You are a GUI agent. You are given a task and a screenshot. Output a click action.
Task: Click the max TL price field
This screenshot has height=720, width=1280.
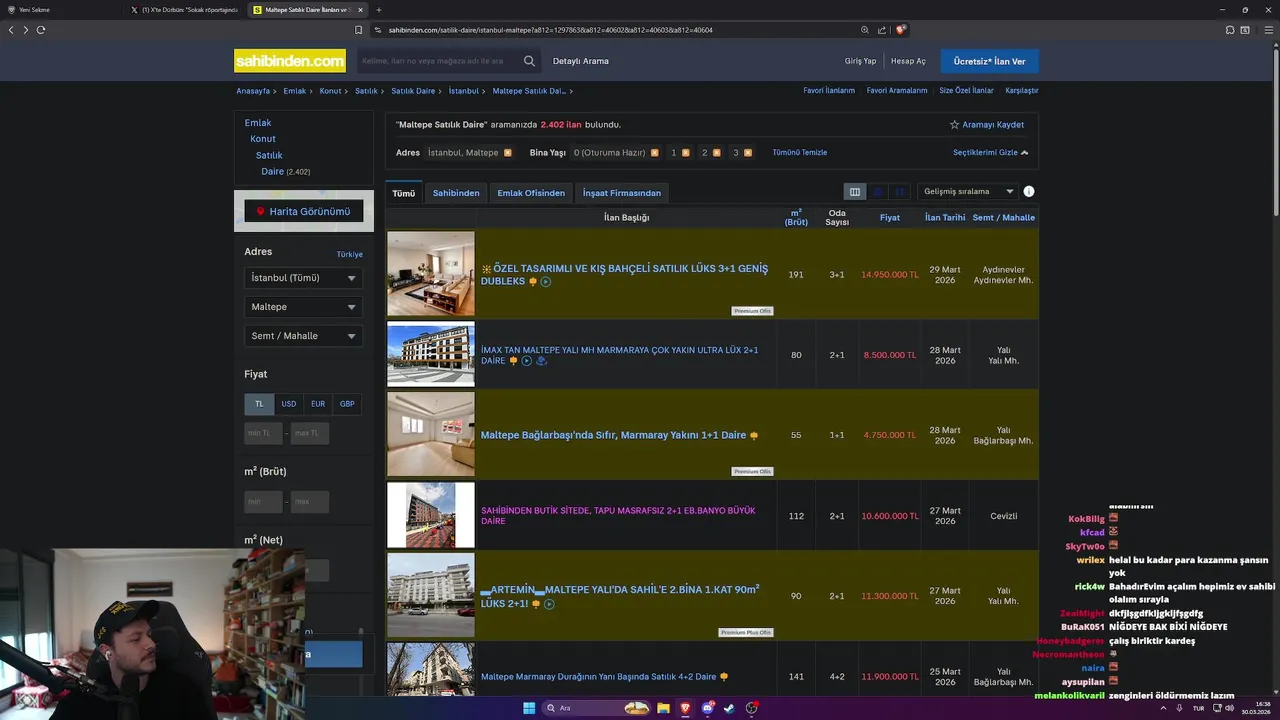point(310,433)
